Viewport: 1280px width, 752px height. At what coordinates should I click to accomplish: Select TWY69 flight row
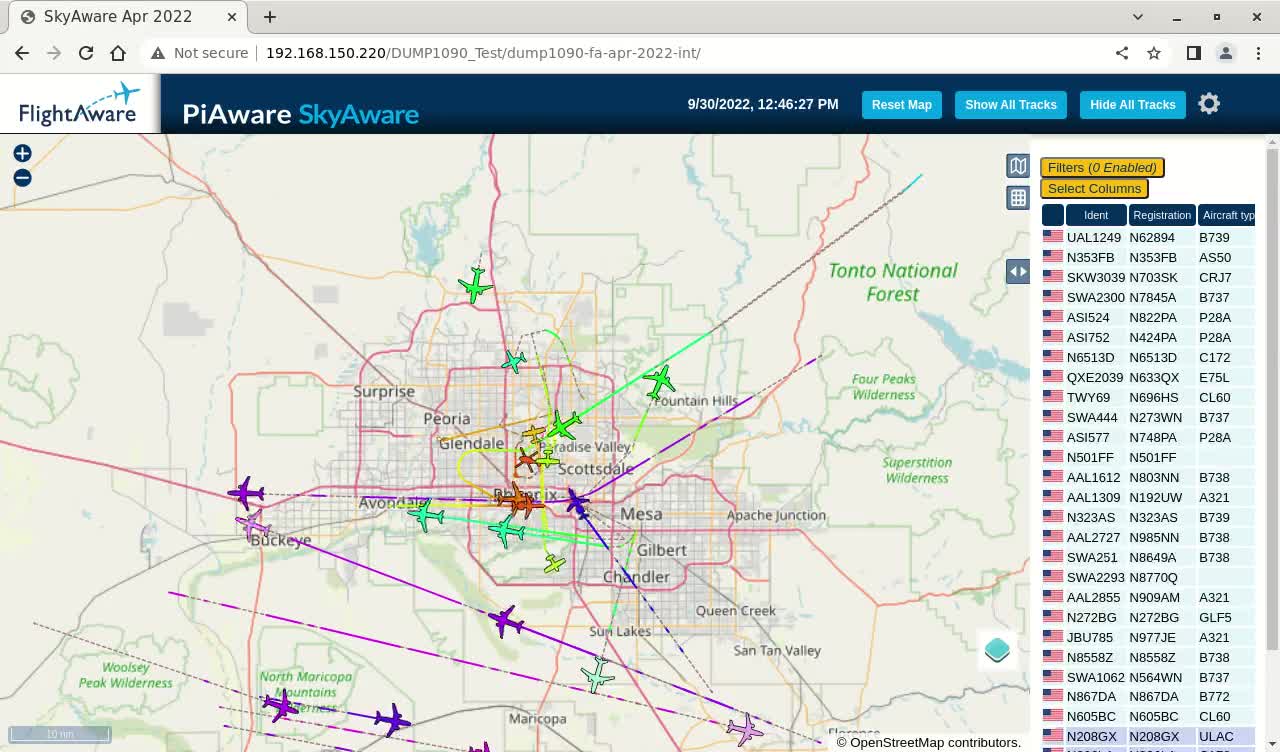pyautogui.click(x=1148, y=397)
